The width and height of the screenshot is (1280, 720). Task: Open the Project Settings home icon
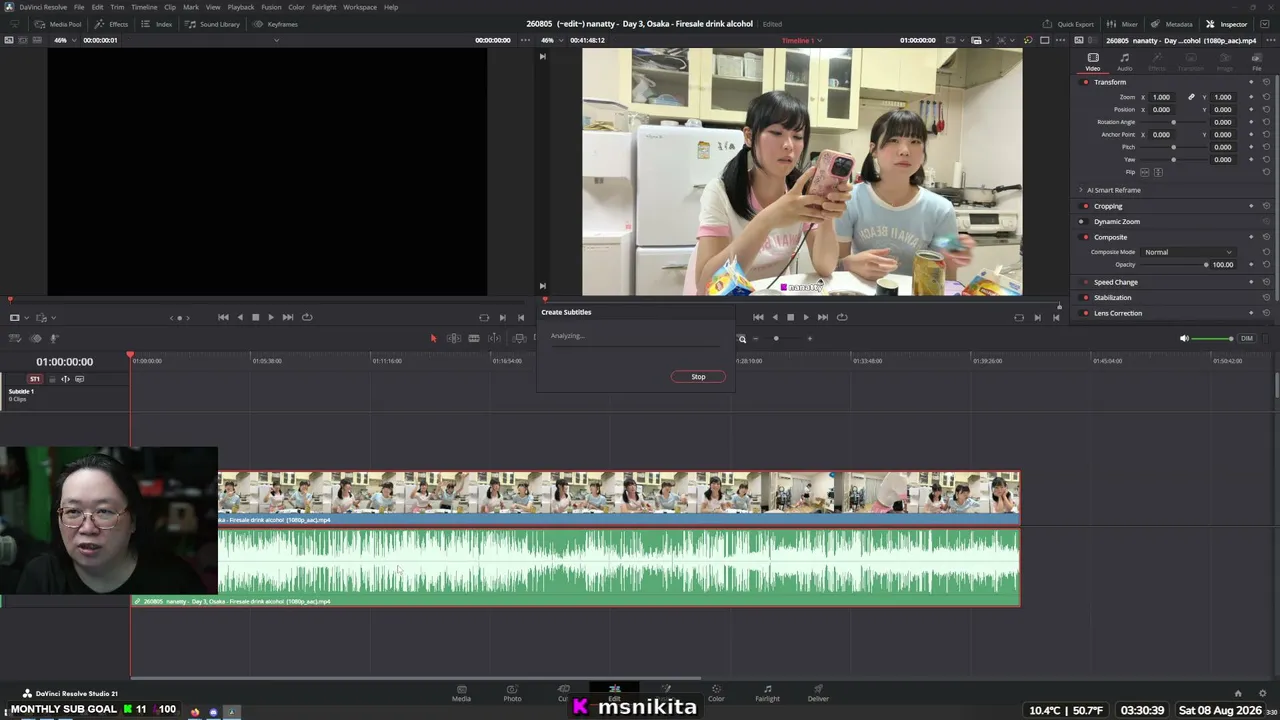(1237, 693)
